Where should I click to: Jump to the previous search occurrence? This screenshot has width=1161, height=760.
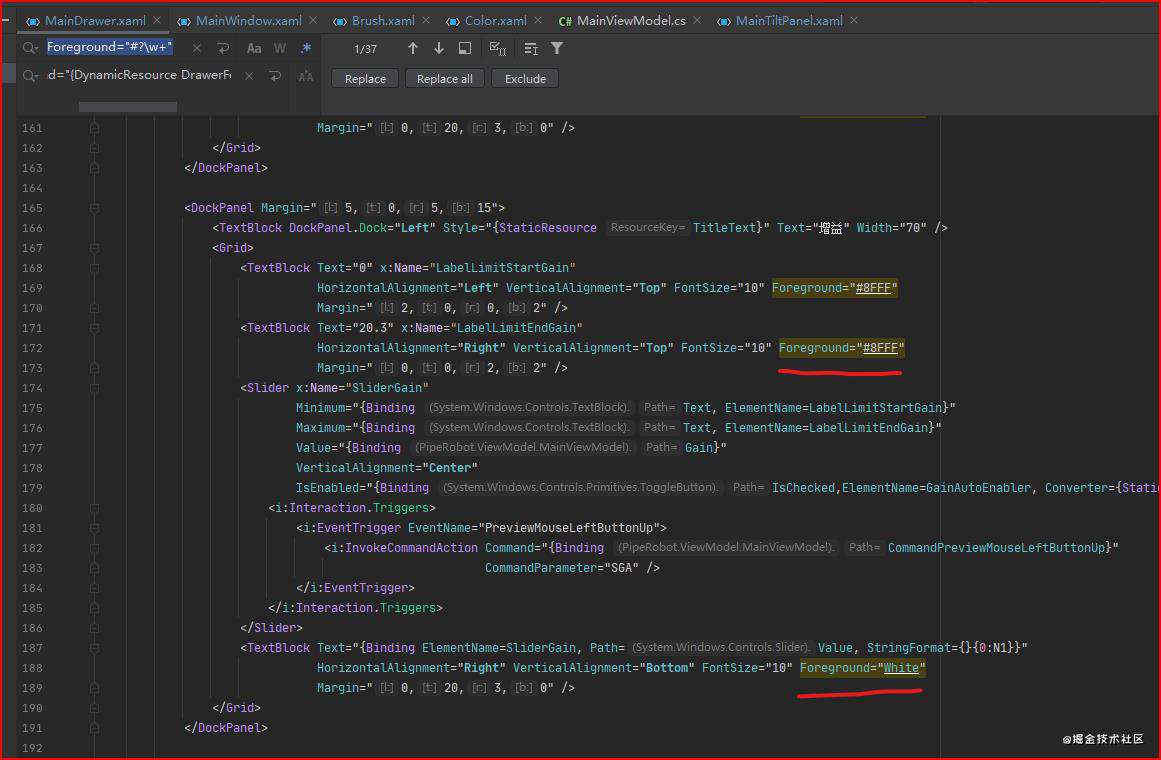[412, 48]
